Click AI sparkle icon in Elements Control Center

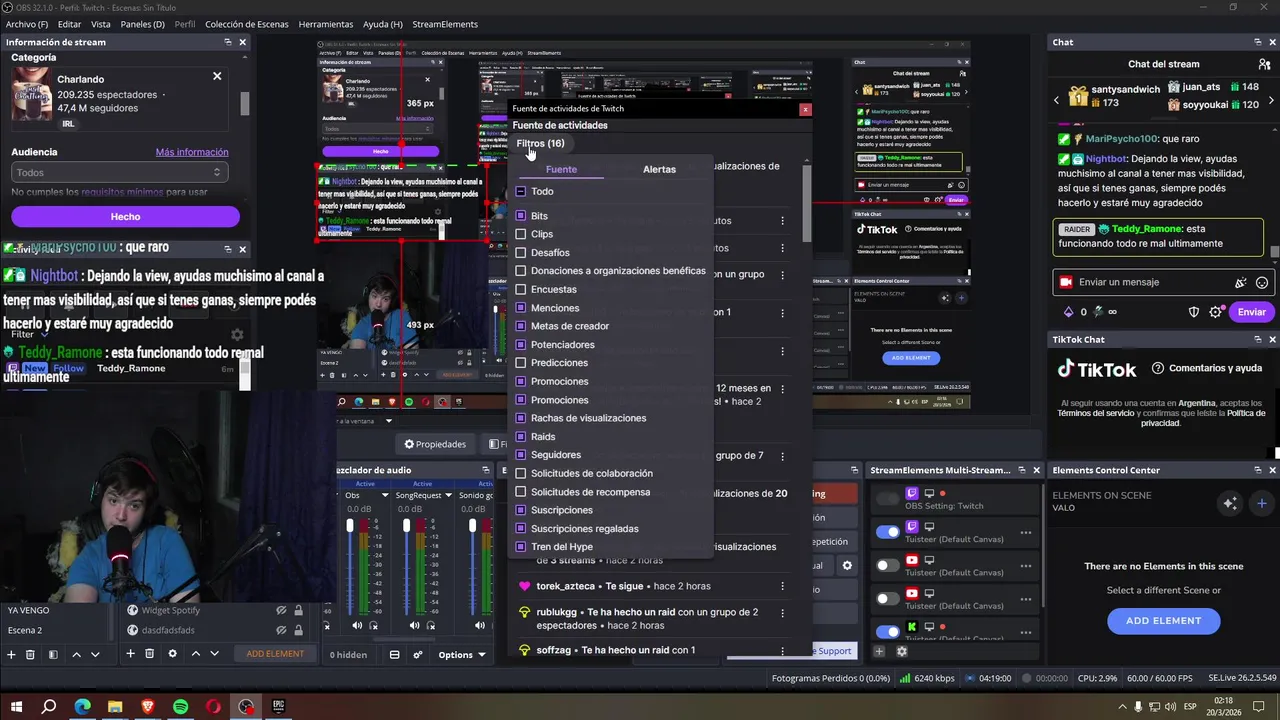click(1230, 503)
